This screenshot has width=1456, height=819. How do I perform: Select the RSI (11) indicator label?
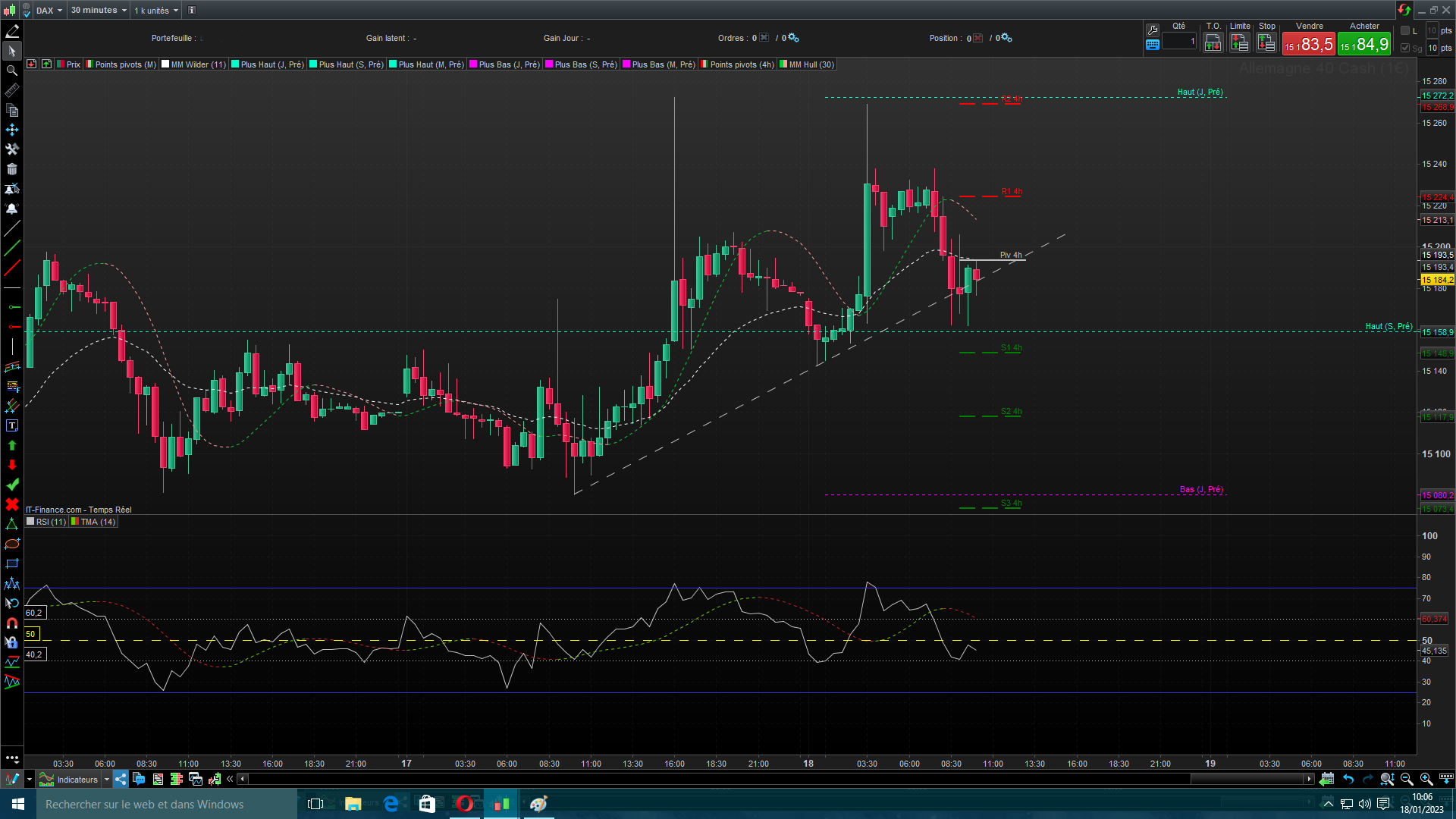(x=51, y=522)
